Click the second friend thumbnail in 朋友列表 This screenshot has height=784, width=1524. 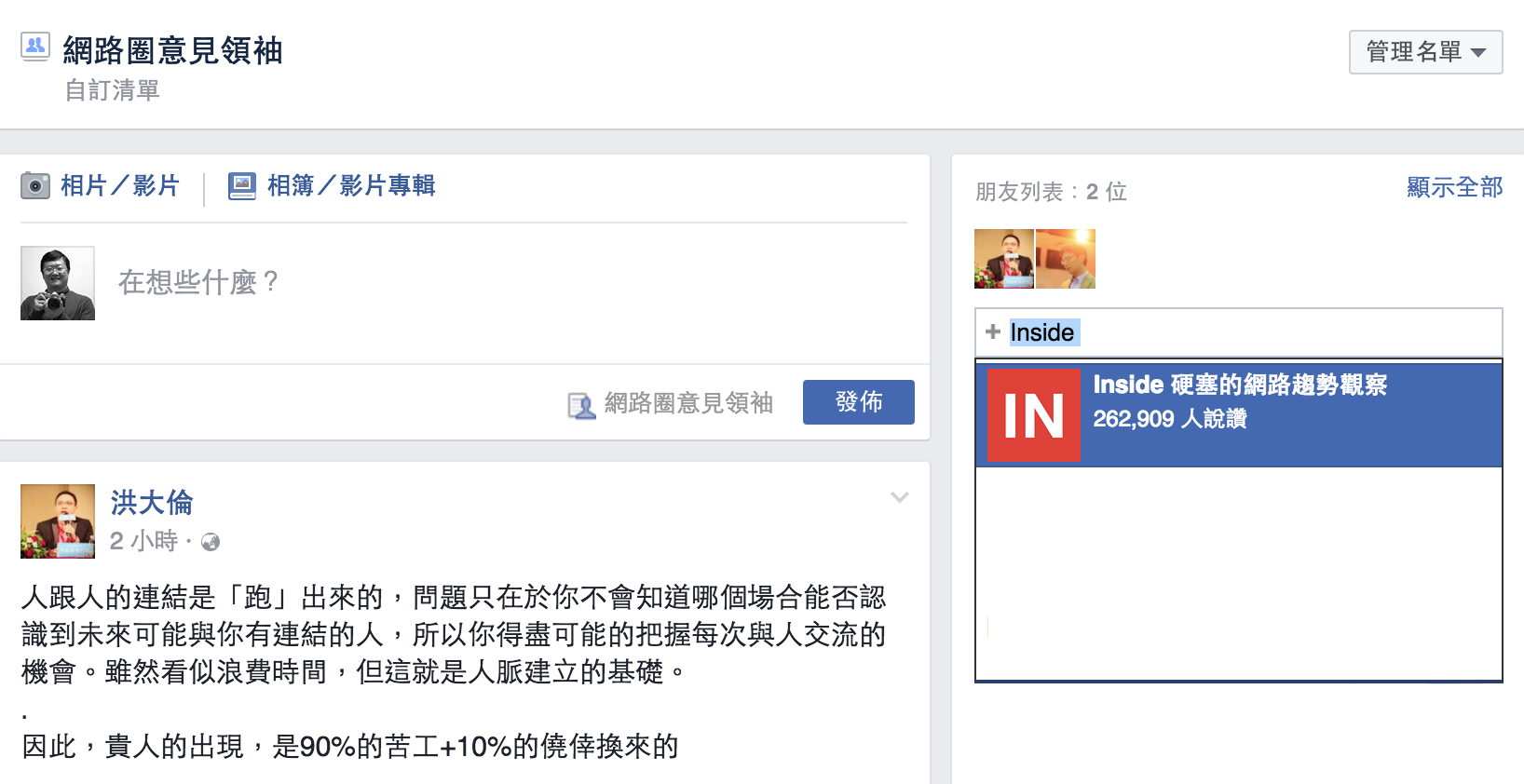1066,259
